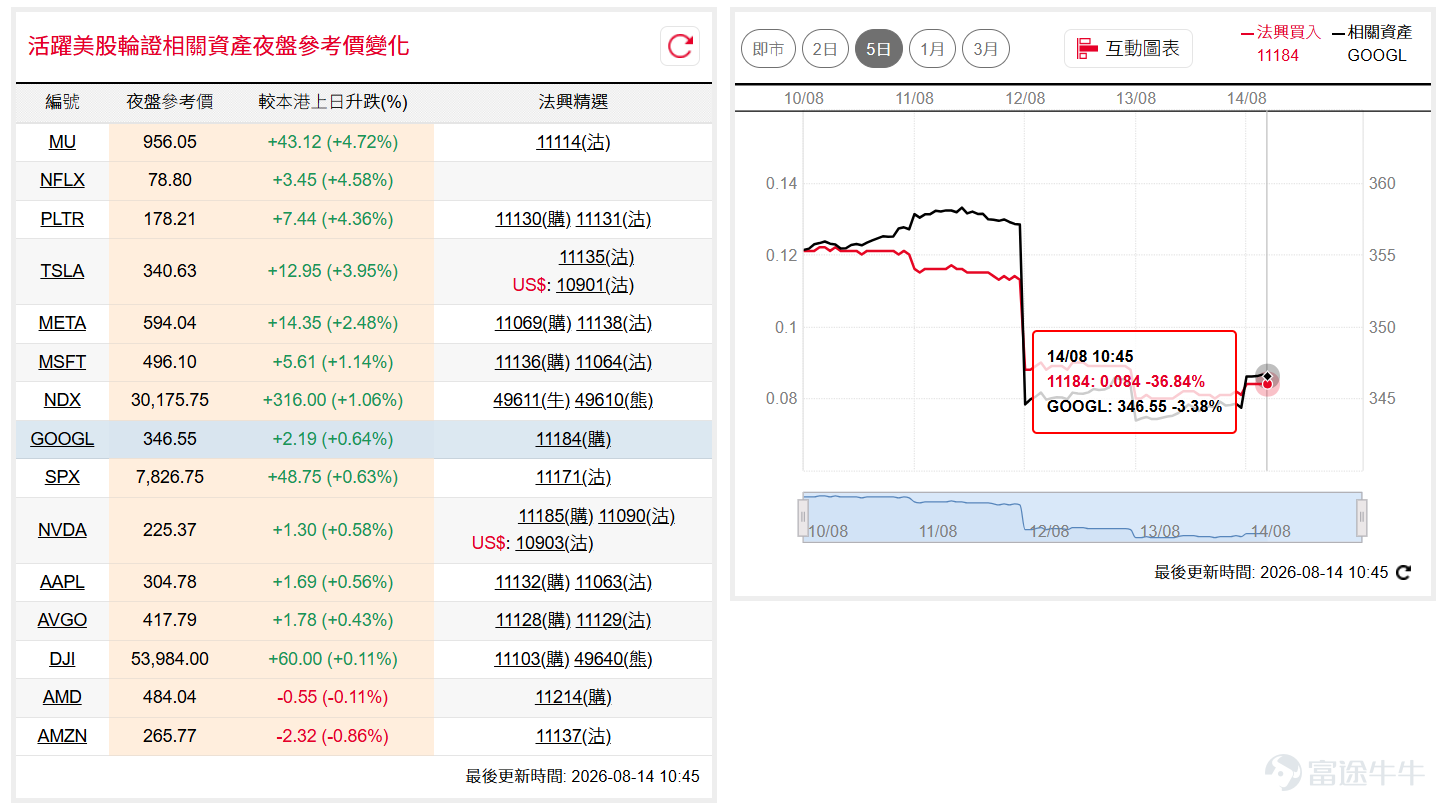The height and width of the screenshot is (809, 1445).
Task: Open DJI index link
Action: pos(62,659)
